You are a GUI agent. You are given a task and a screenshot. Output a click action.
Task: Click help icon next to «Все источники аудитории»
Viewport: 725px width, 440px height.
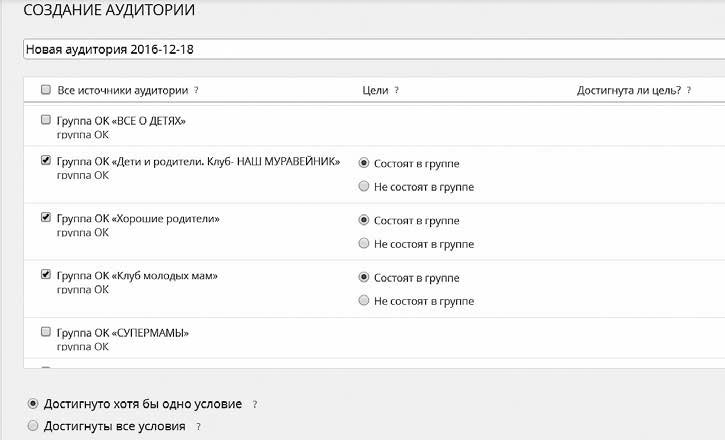196,90
